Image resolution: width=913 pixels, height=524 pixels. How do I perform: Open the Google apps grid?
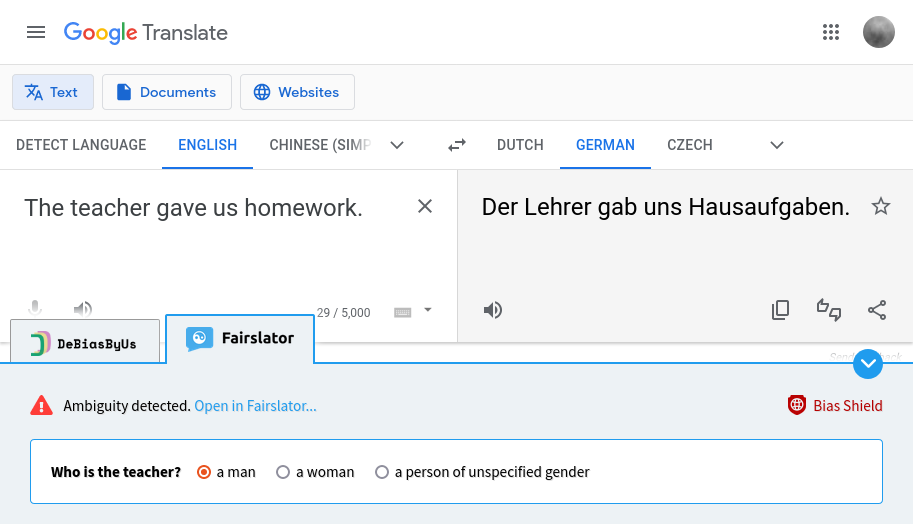tap(831, 32)
